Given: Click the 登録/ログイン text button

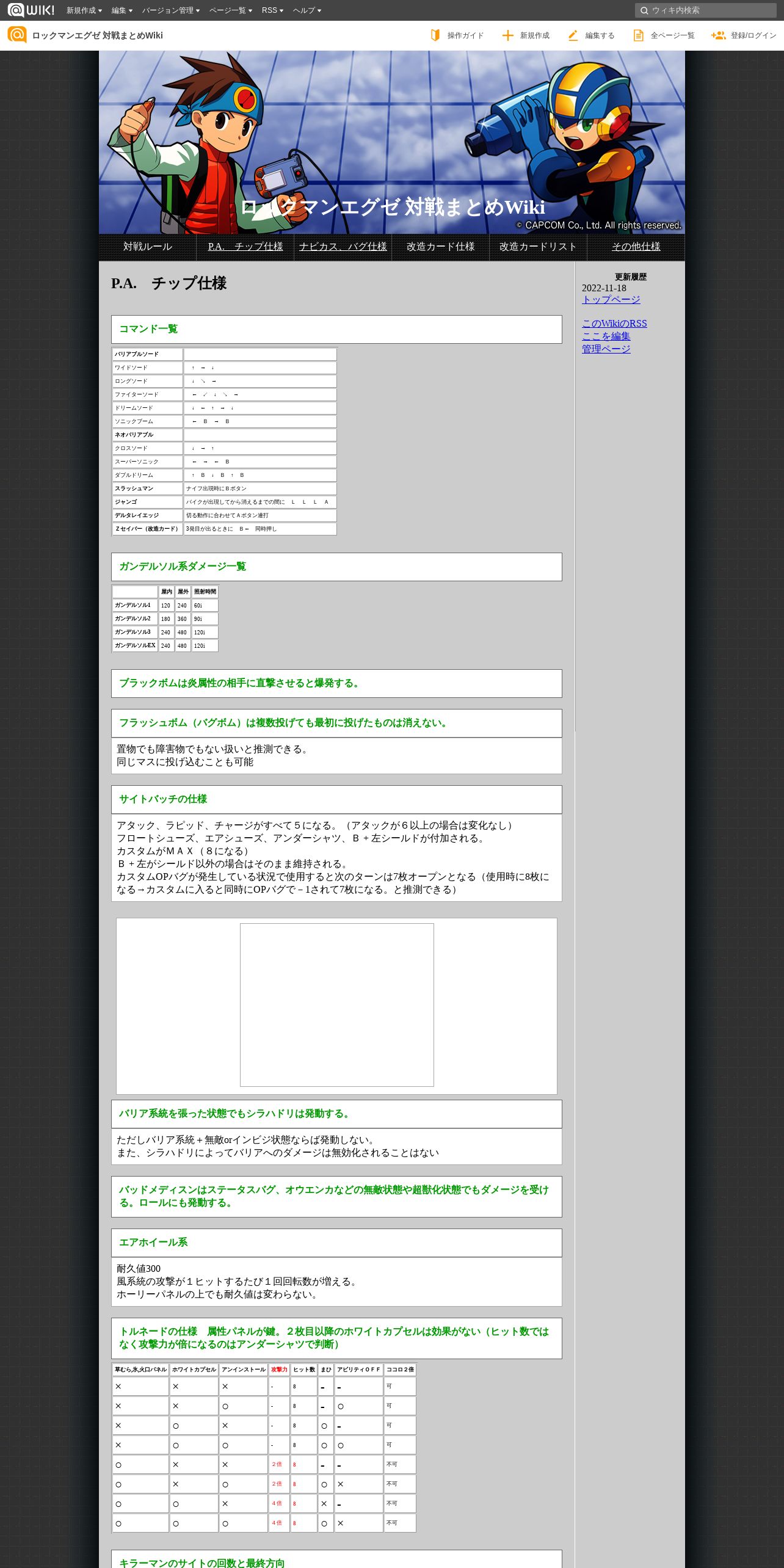Looking at the screenshot, I should [753, 35].
